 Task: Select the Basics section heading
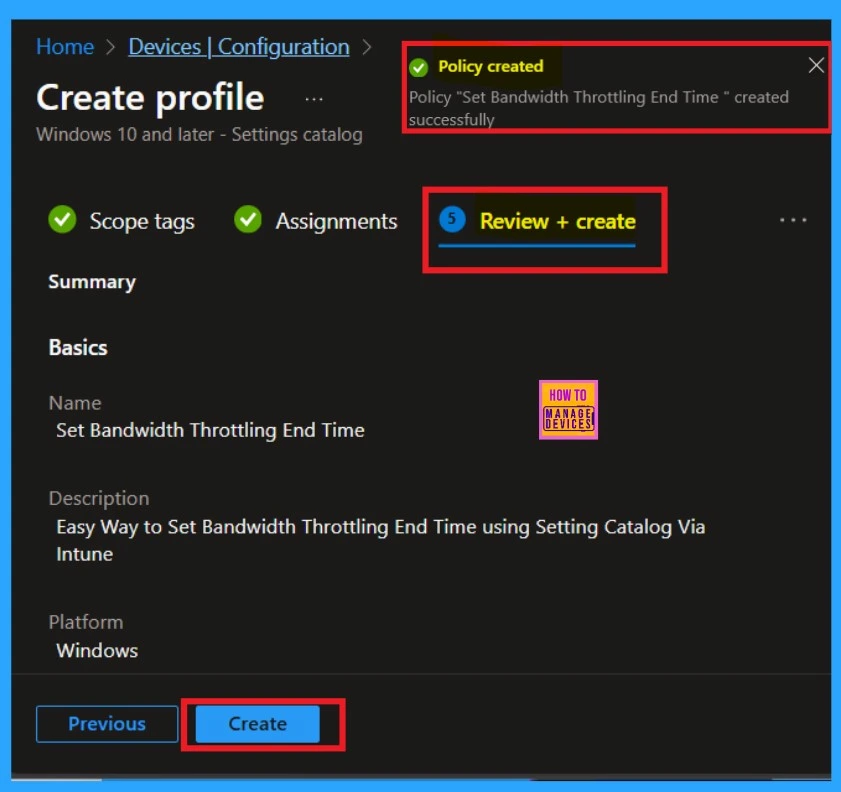pos(78,347)
